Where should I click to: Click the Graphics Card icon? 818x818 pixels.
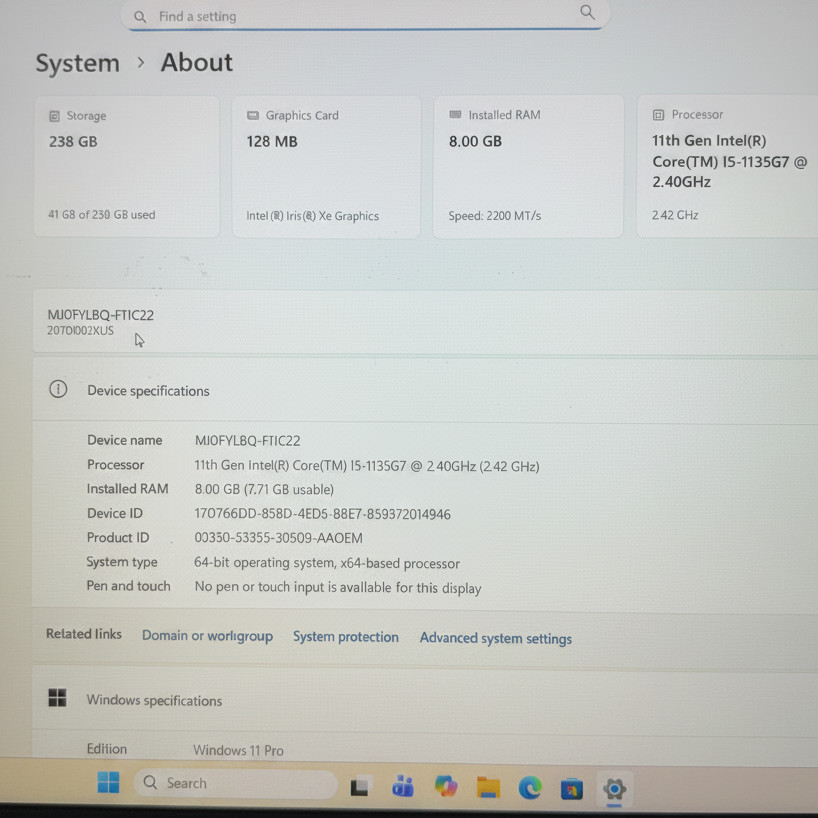pos(252,115)
